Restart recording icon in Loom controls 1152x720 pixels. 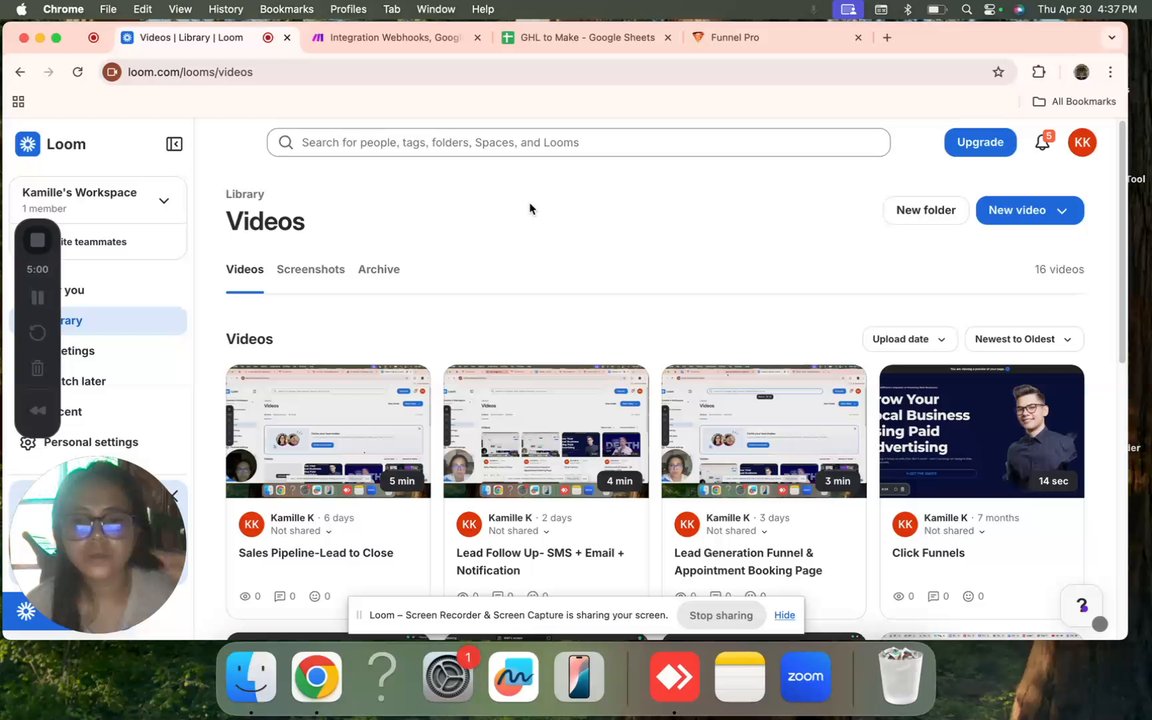(x=37, y=333)
